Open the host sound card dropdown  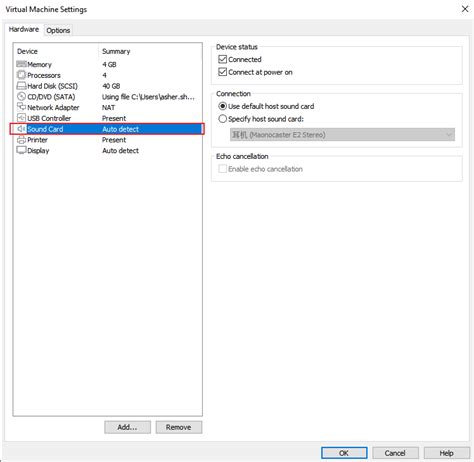(x=342, y=135)
